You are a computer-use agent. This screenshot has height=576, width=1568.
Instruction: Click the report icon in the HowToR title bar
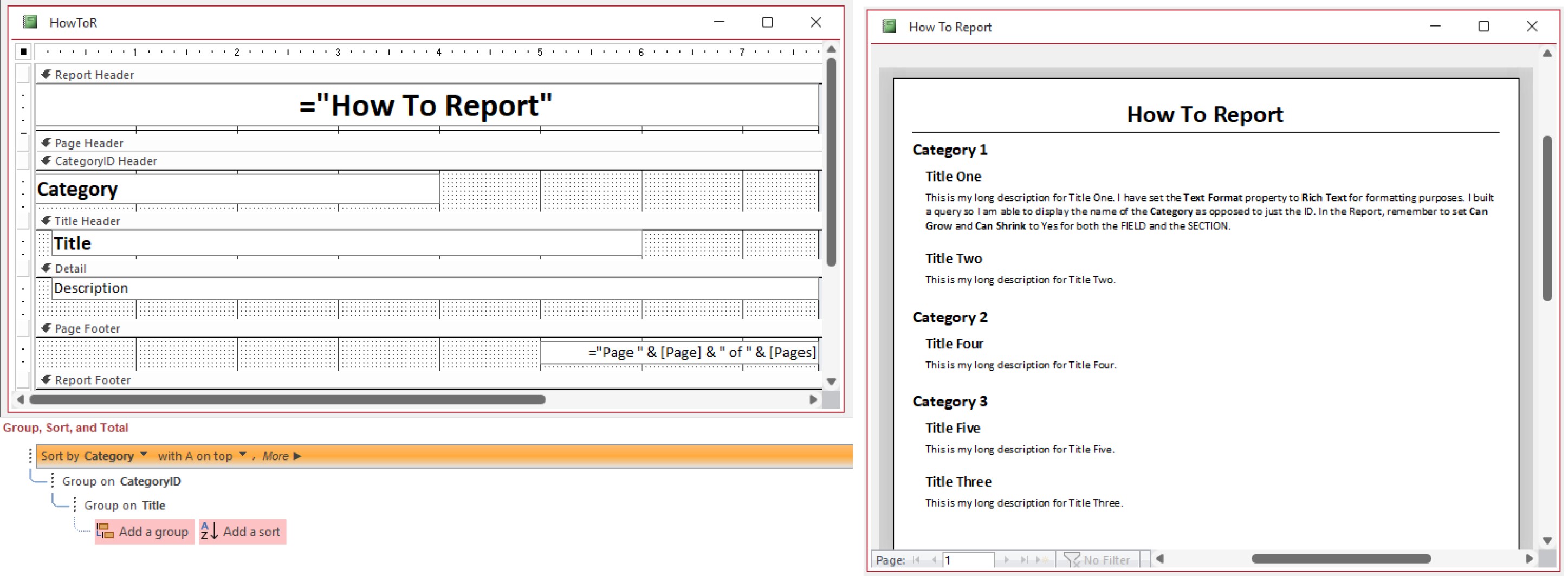pos(29,22)
